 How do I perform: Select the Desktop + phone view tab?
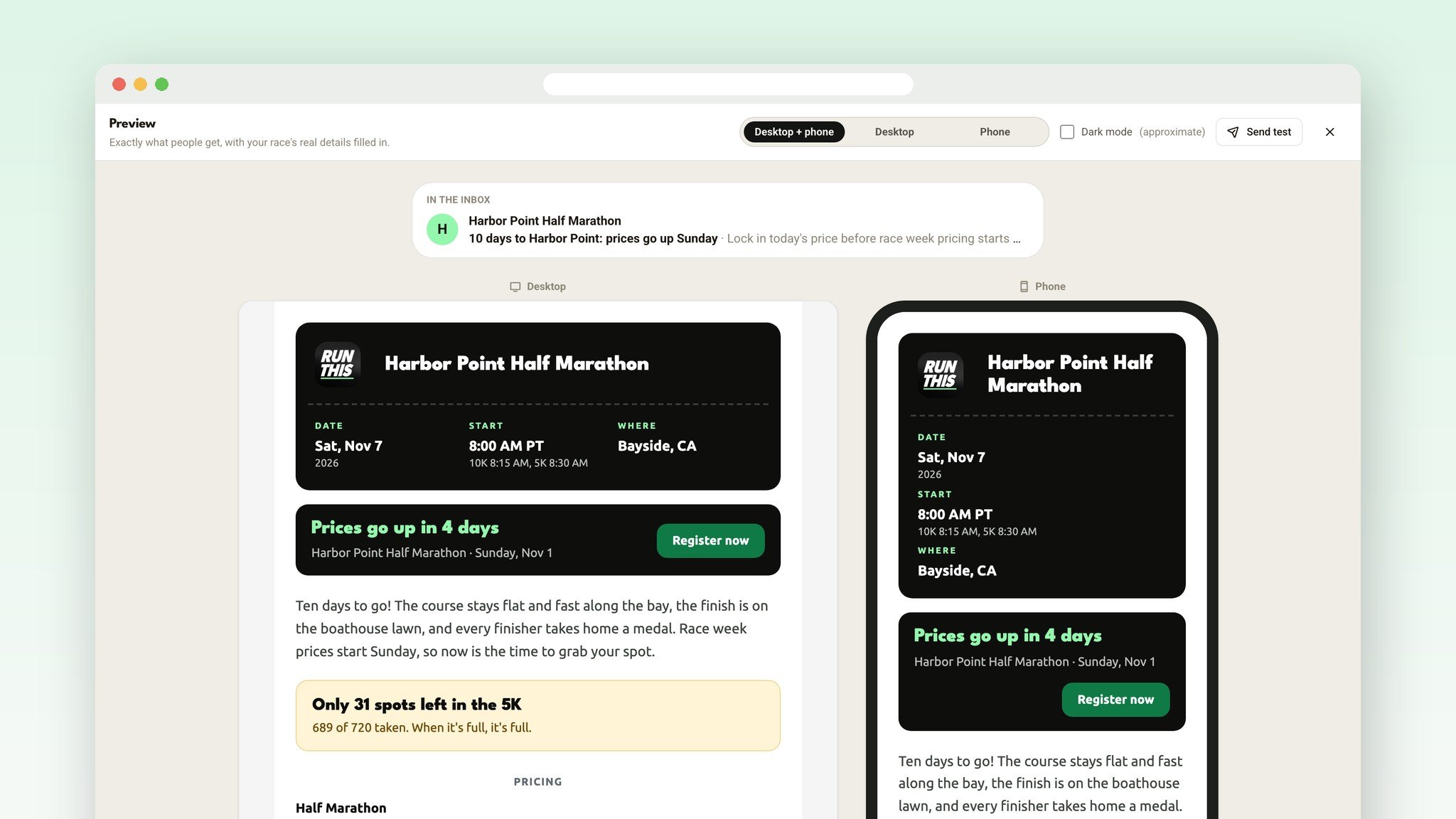pyautogui.click(x=794, y=132)
